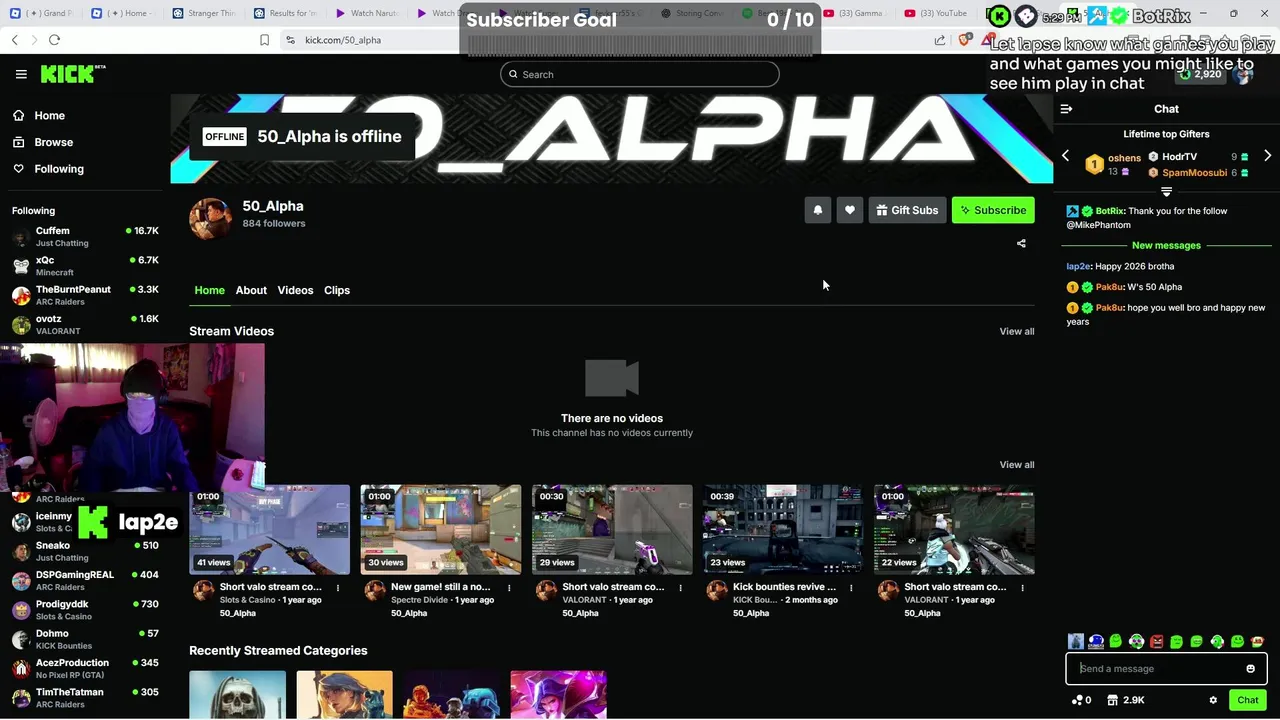Image resolution: width=1280 pixels, height=720 pixels.
Task: Click the Kick search field
Action: point(640,74)
